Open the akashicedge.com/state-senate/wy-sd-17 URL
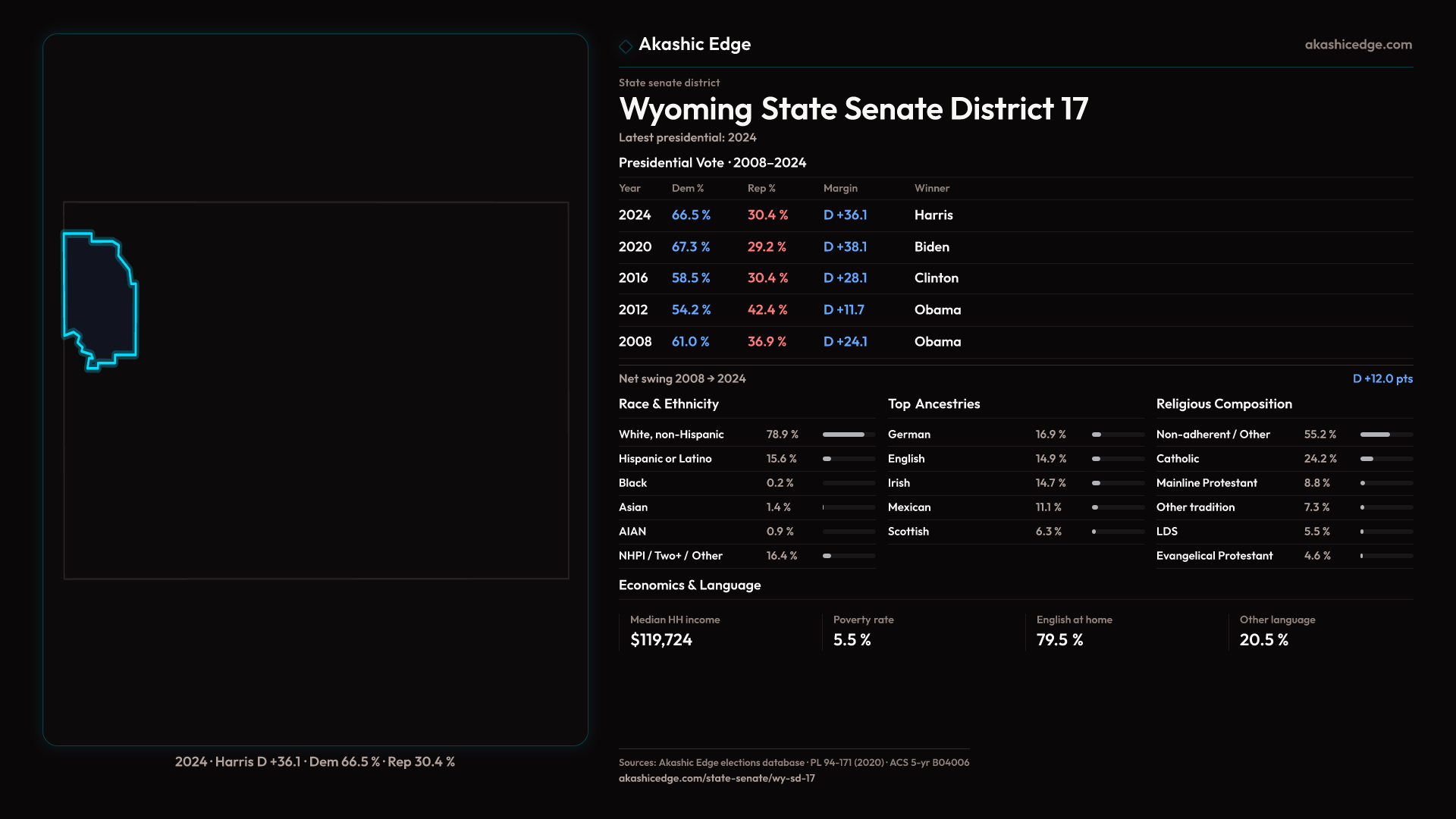The image size is (1456, 819). tap(717, 778)
